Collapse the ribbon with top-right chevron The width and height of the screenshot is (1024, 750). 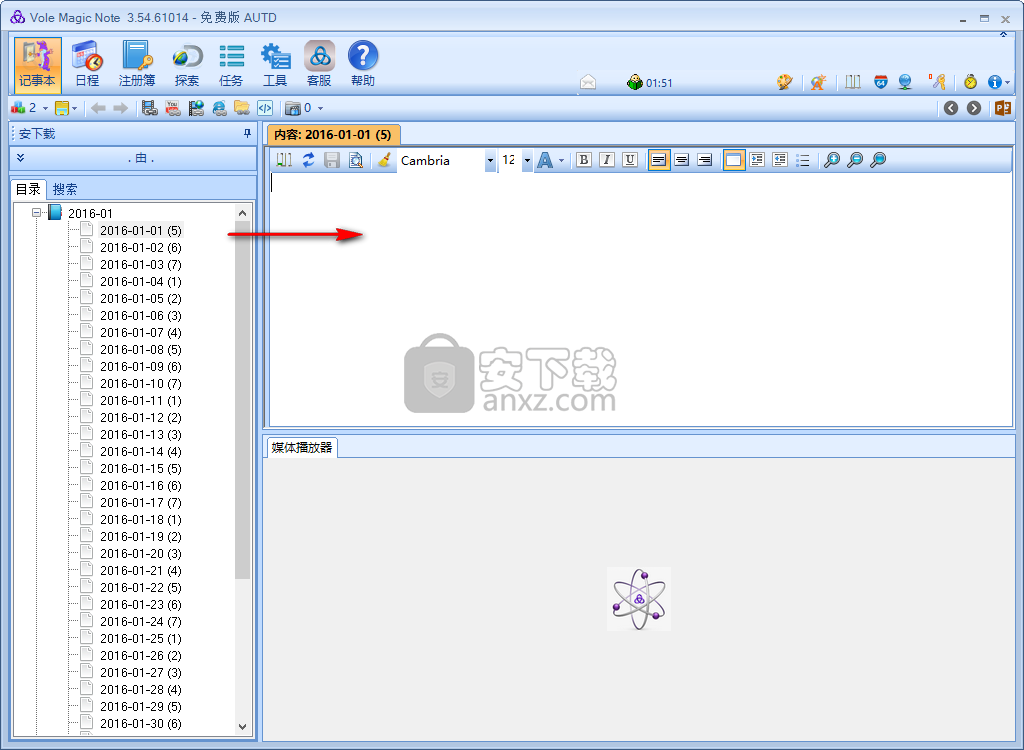(1003, 35)
